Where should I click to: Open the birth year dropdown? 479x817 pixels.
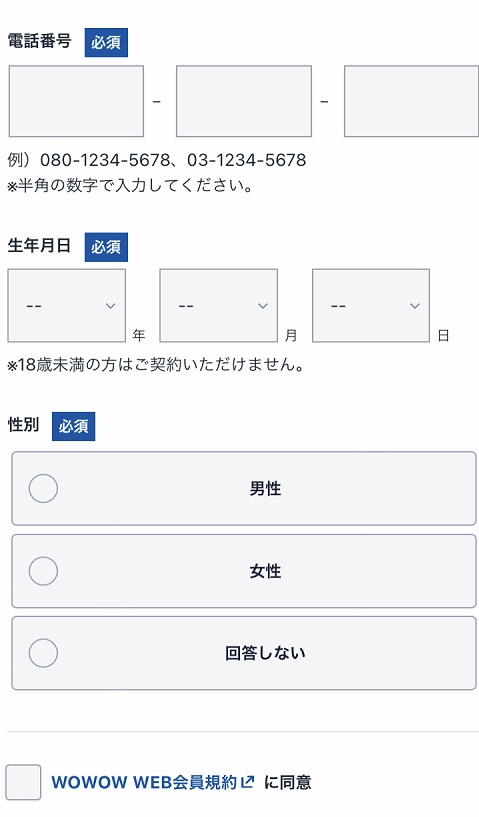(67, 306)
